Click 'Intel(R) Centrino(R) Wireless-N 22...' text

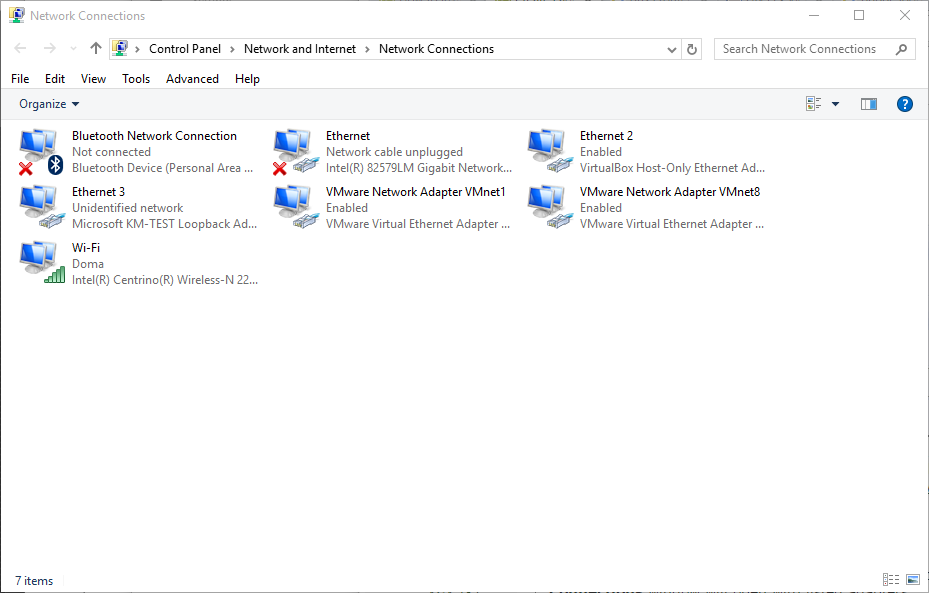(165, 280)
